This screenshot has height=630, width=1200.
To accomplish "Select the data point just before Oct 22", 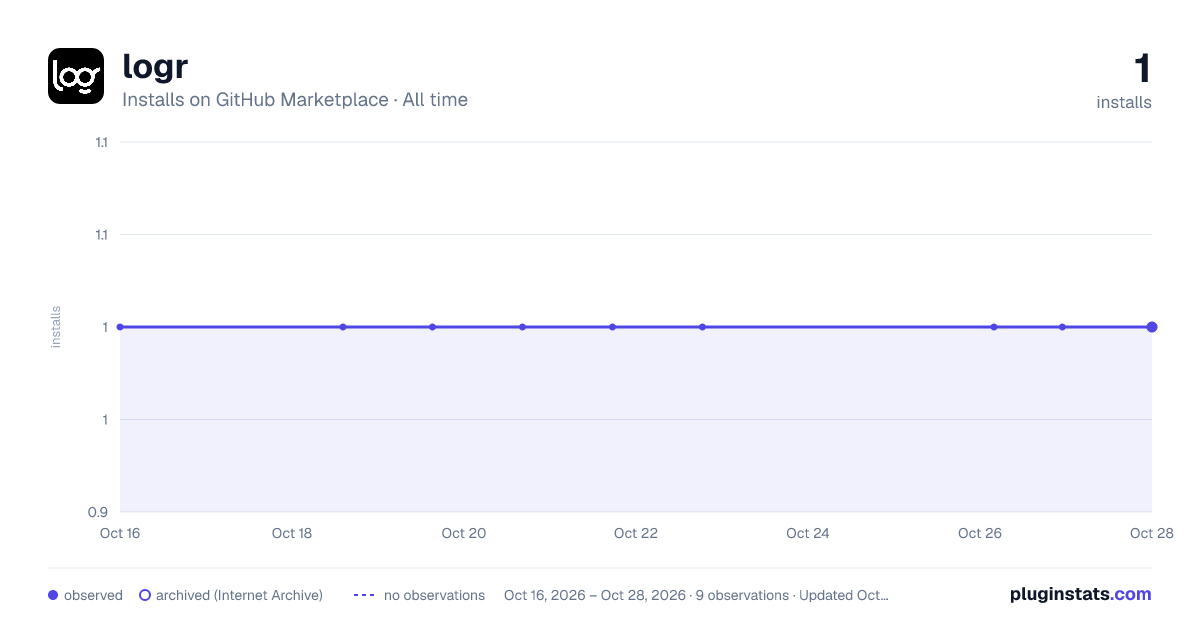I will [x=612, y=327].
